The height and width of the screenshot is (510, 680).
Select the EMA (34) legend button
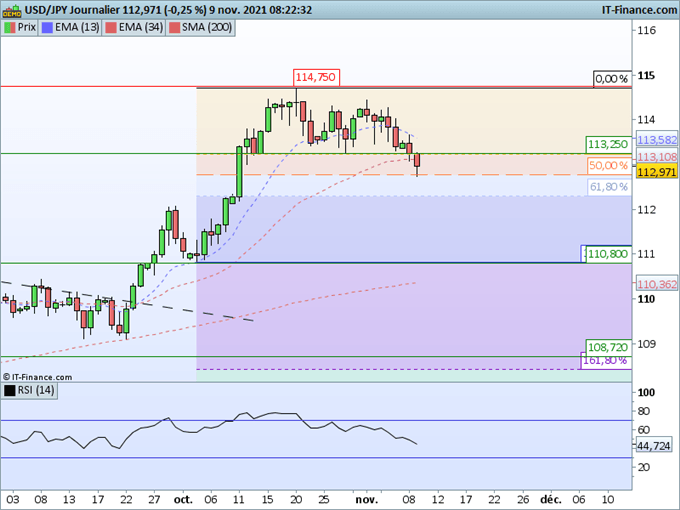tap(134, 27)
